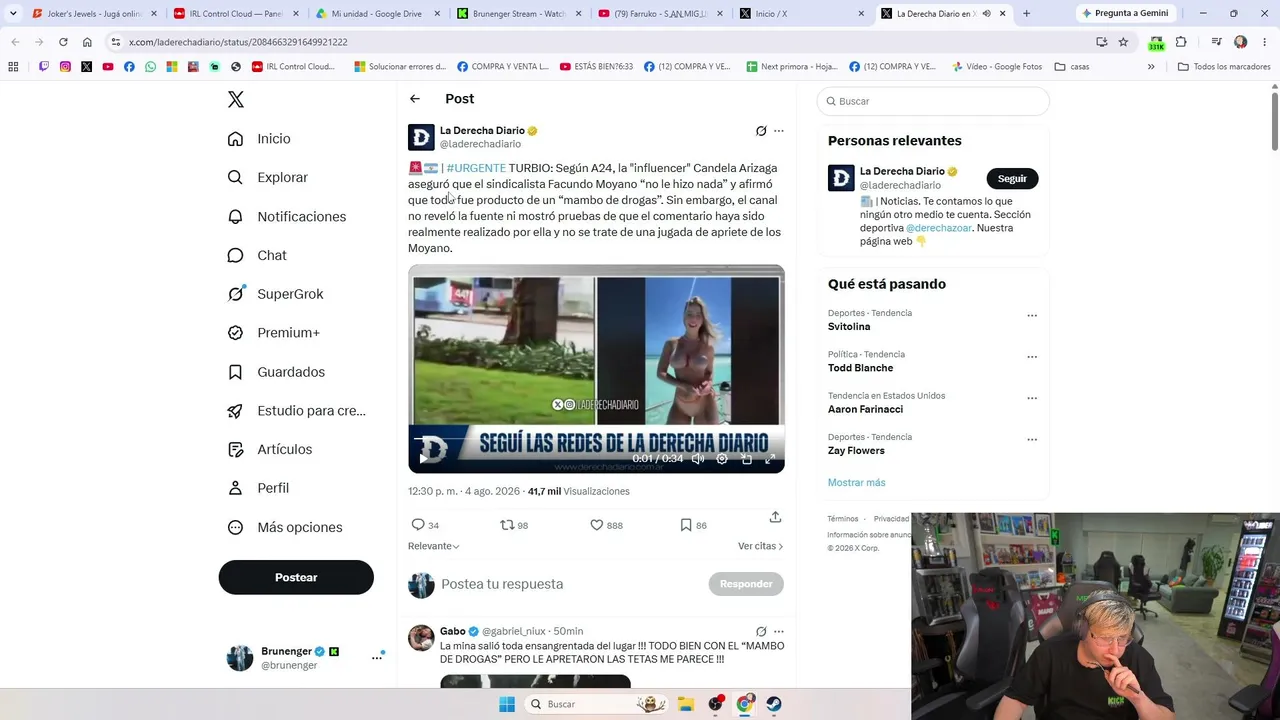Click the Responder button
1280x720 pixels.
point(746,584)
